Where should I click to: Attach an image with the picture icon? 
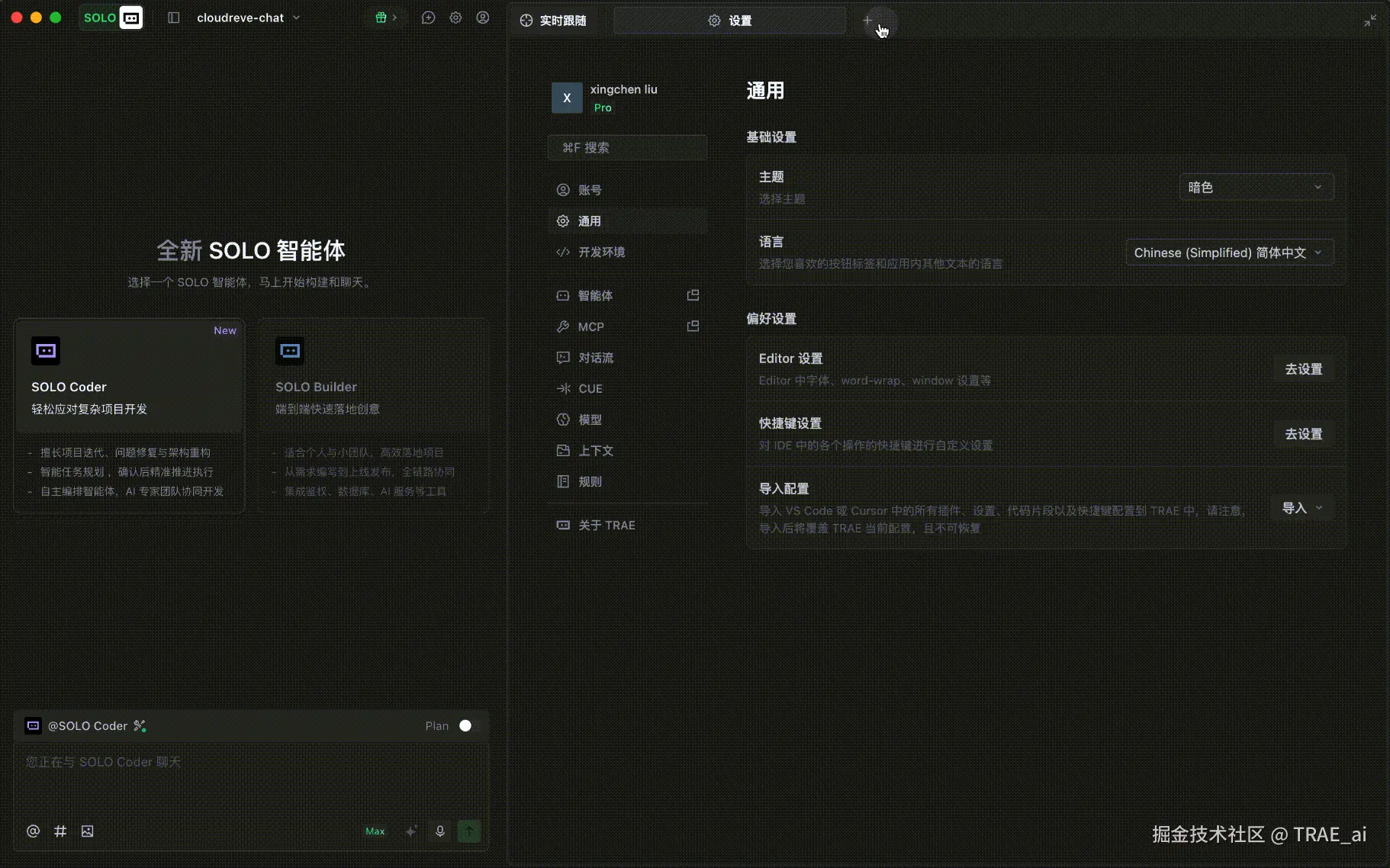click(88, 831)
